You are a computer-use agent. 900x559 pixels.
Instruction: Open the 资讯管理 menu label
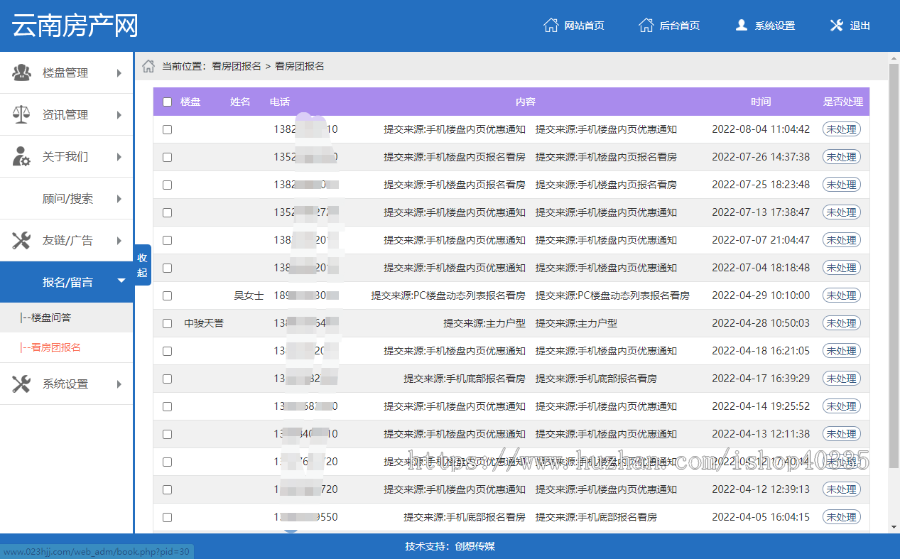tap(65, 115)
